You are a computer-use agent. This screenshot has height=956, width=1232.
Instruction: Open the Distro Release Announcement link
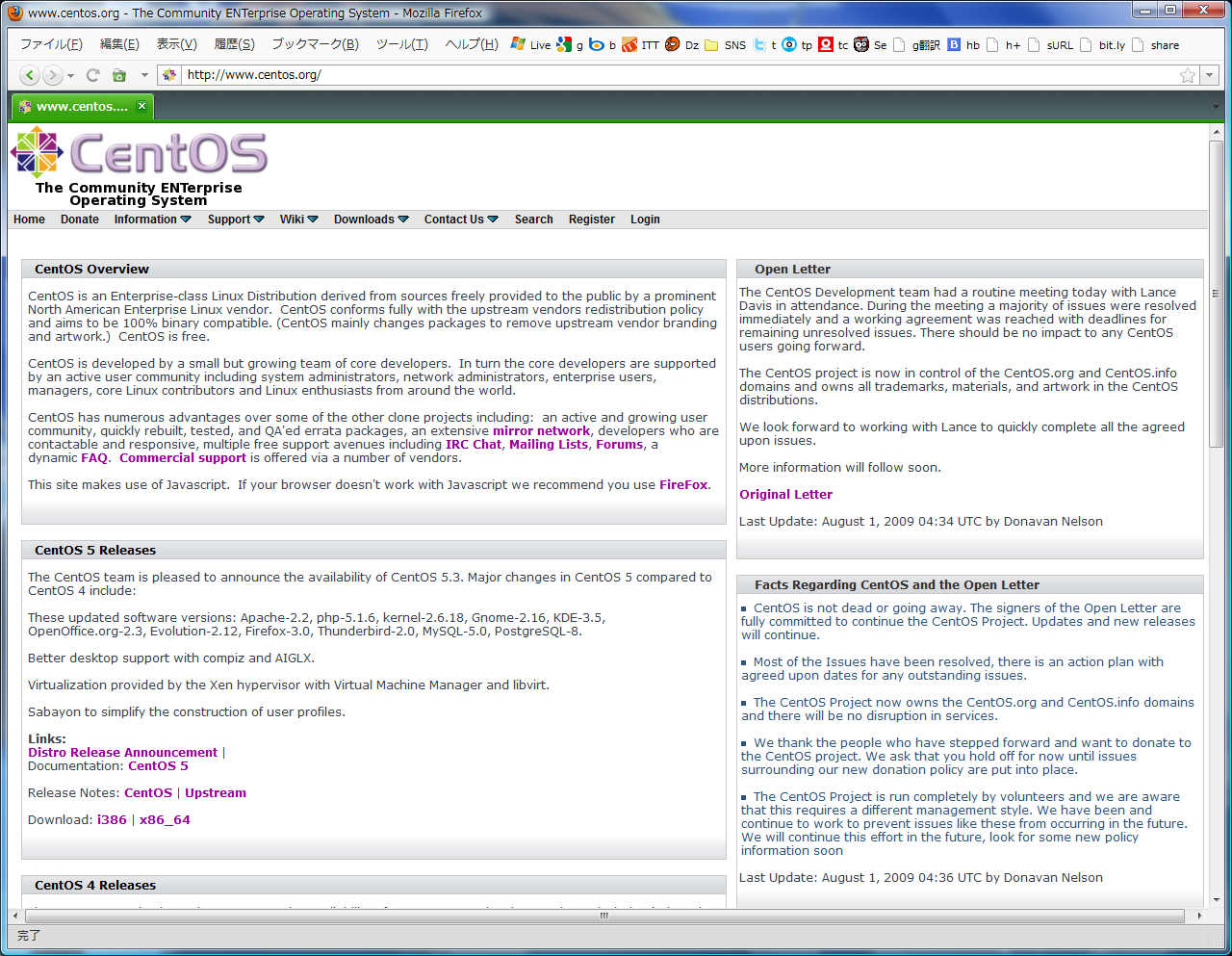tap(122, 753)
